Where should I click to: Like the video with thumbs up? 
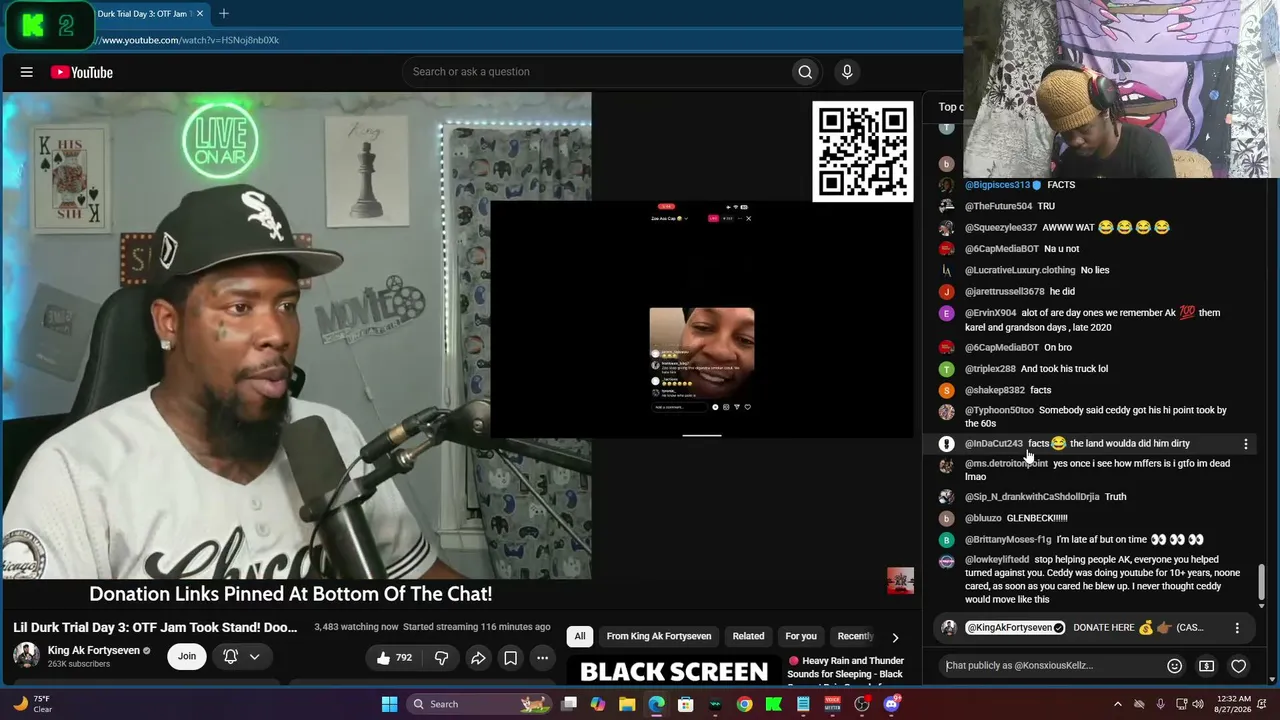point(393,658)
